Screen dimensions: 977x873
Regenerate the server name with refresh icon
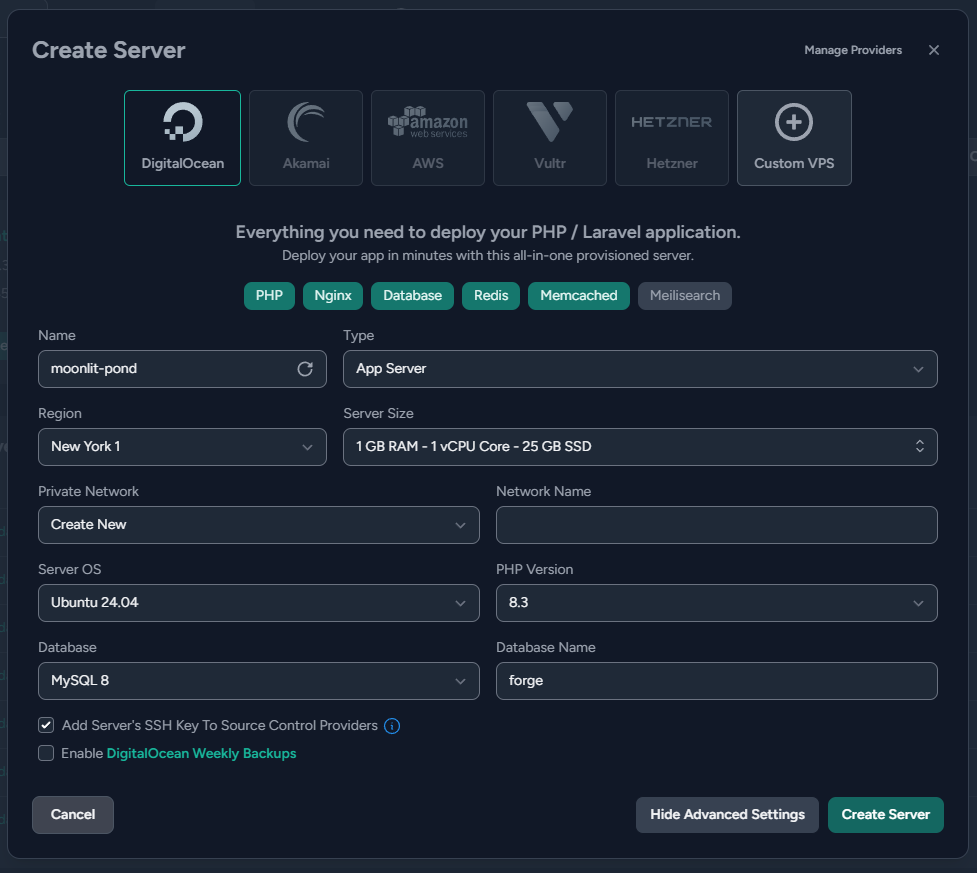coord(305,369)
